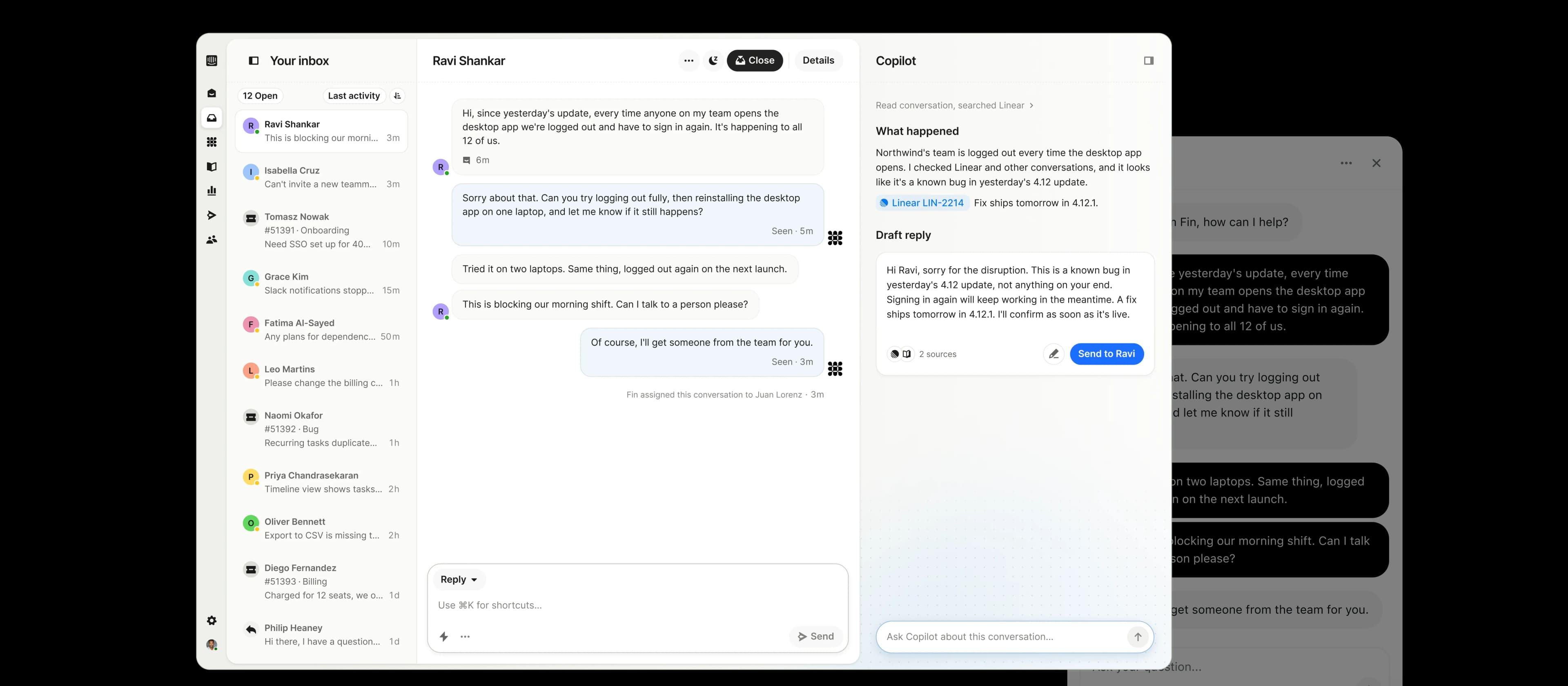Open the Last activity sort dropdown
The width and height of the screenshot is (1568, 686).
354,96
